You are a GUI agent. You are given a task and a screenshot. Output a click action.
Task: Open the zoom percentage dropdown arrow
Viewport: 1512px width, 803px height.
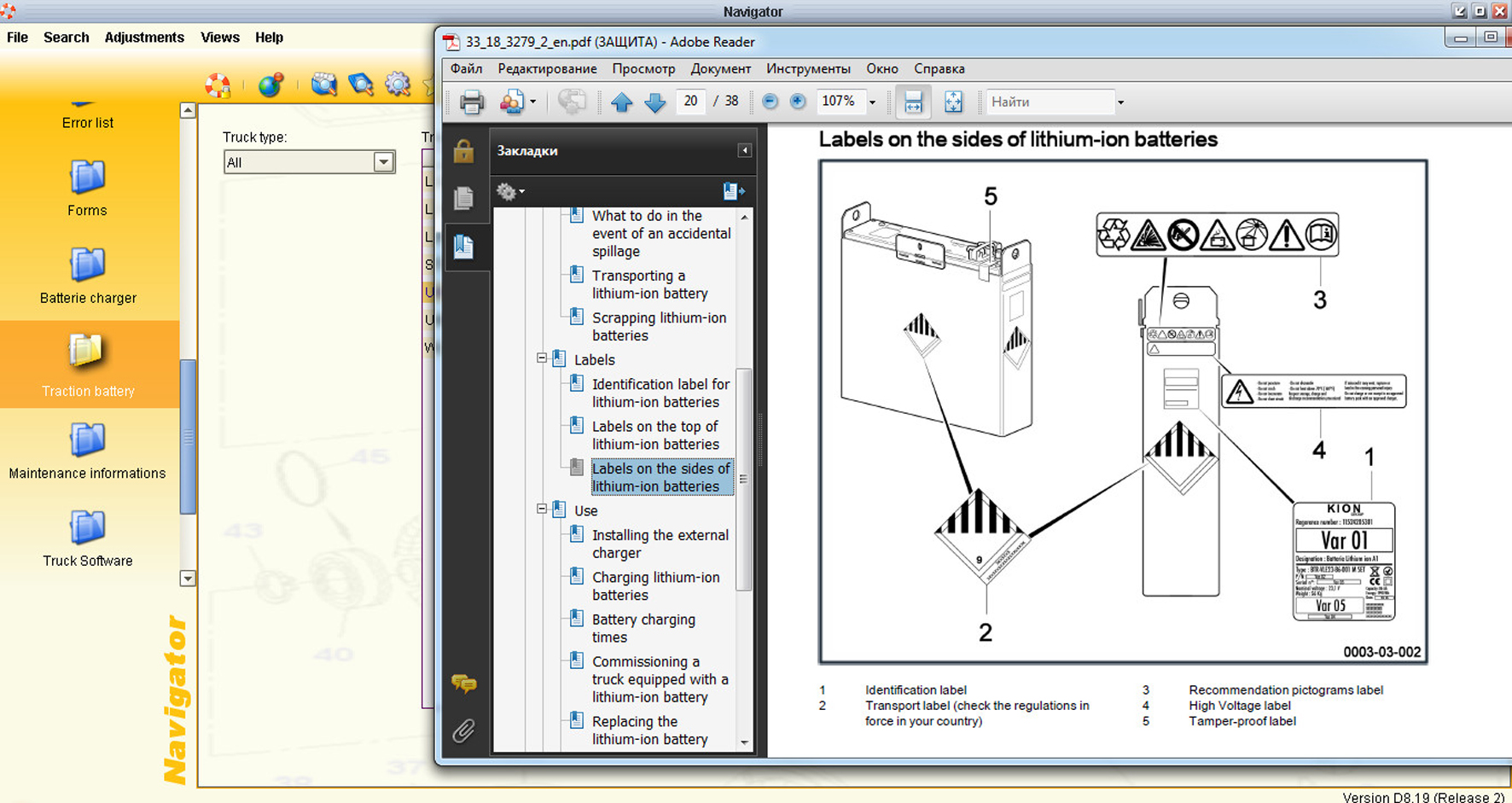pos(872,102)
